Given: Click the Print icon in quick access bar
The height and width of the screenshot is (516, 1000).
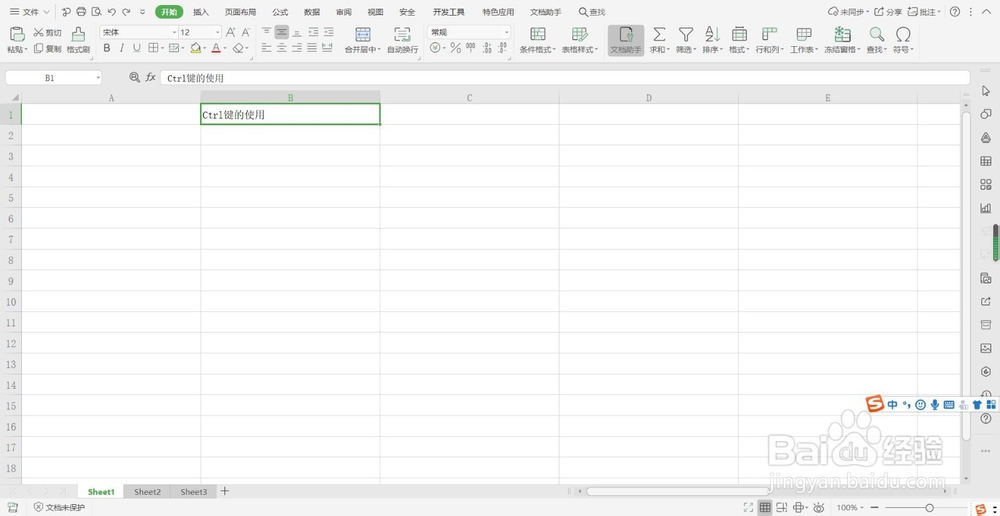Looking at the screenshot, I should click(81, 11).
